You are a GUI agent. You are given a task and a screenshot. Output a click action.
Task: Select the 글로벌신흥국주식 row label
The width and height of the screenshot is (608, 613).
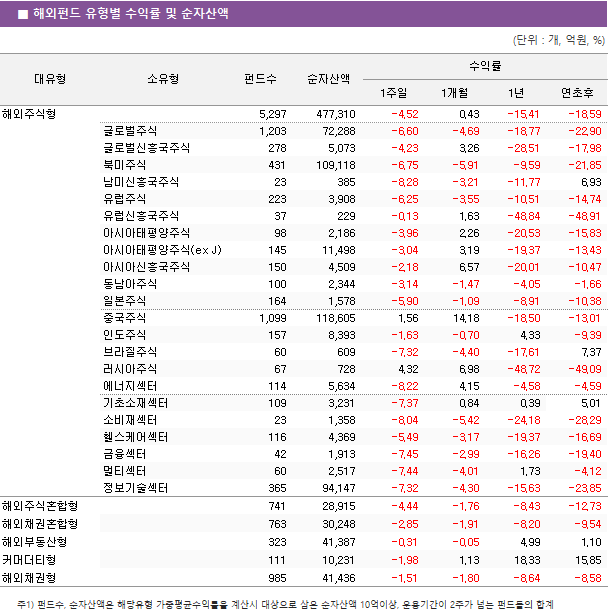point(146,148)
